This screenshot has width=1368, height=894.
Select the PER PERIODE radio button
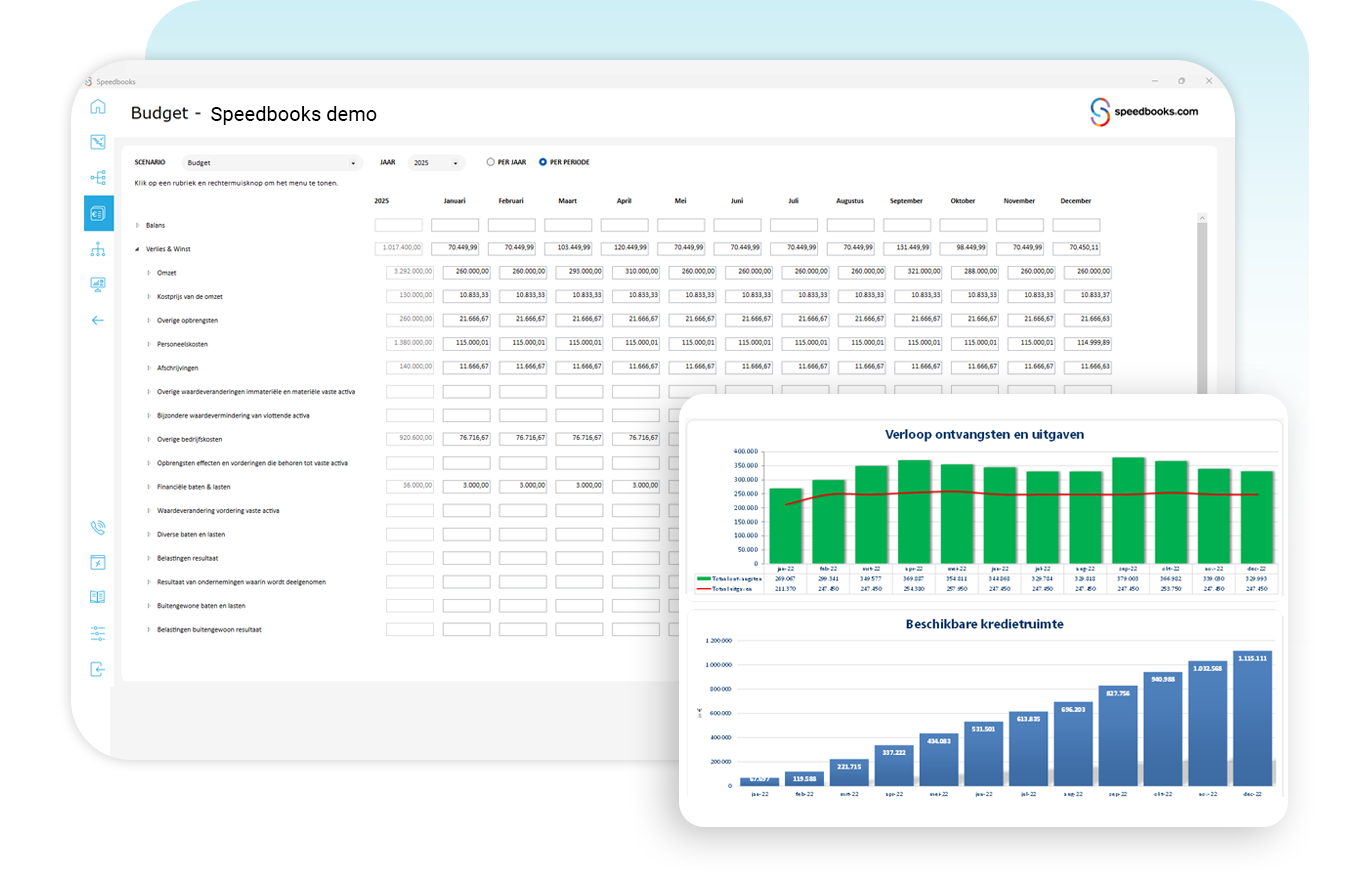tap(543, 162)
